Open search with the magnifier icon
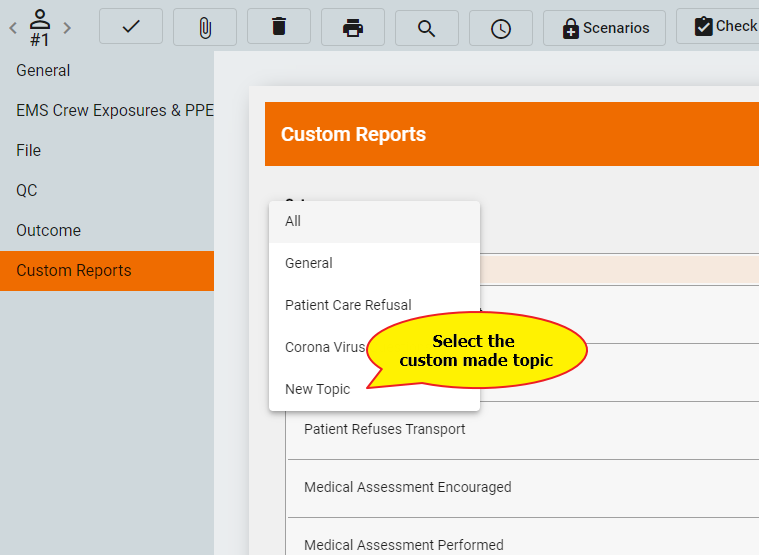 (427, 27)
